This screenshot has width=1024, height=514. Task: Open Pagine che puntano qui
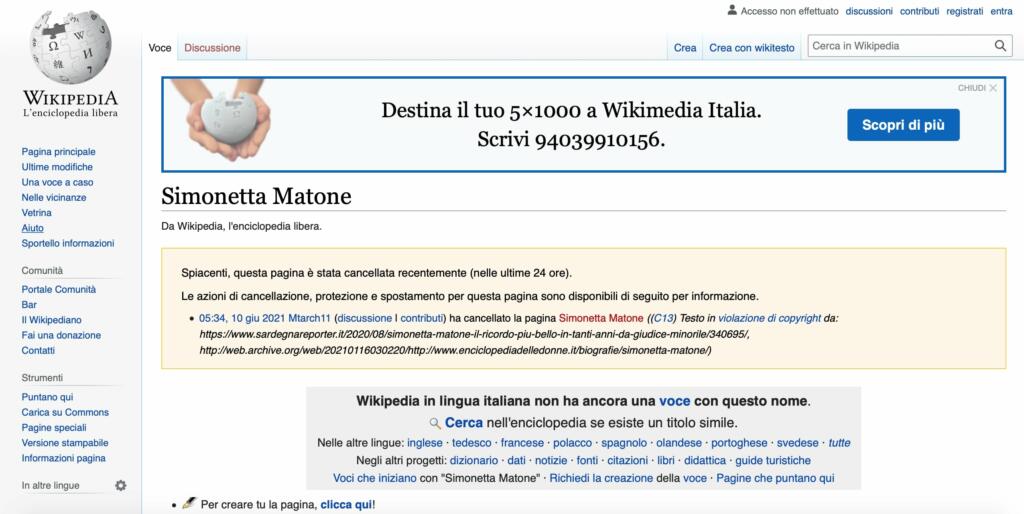775,478
